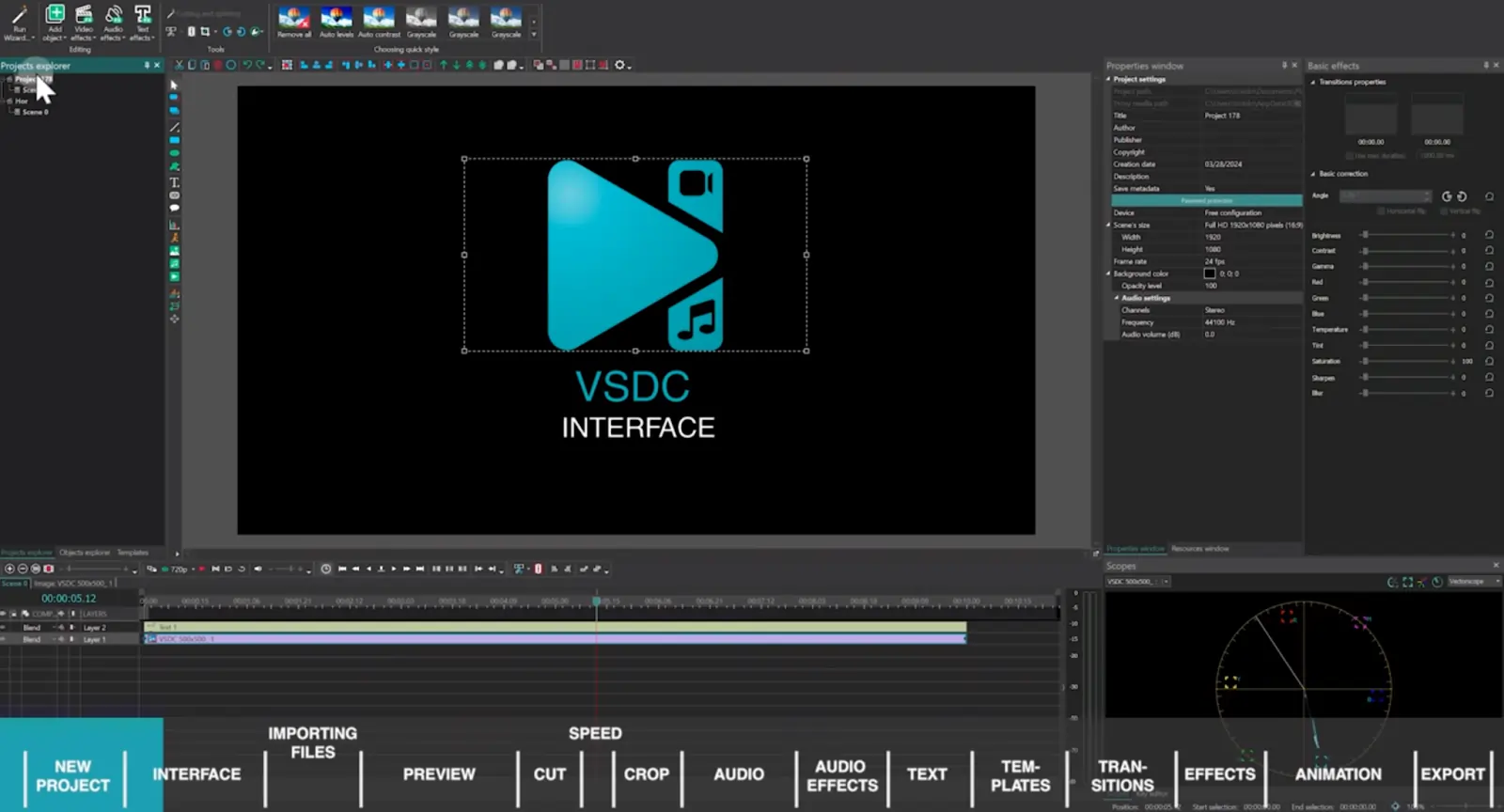The image size is (1504, 812).
Task: Click the clock icon on timeline toolbar
Action: pyautogui.click(x=326, y=569)
